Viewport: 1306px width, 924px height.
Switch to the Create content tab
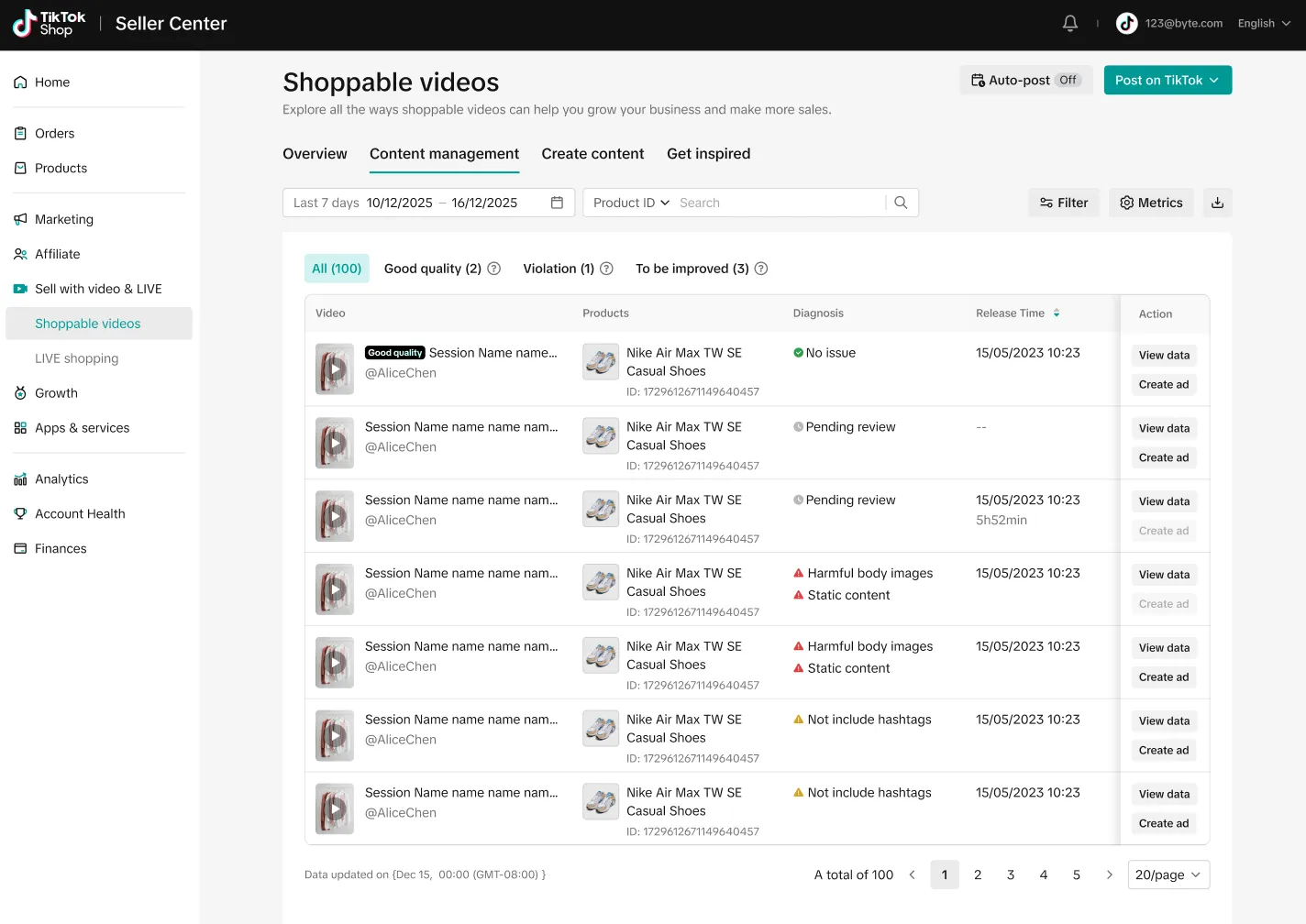[592, 154]
